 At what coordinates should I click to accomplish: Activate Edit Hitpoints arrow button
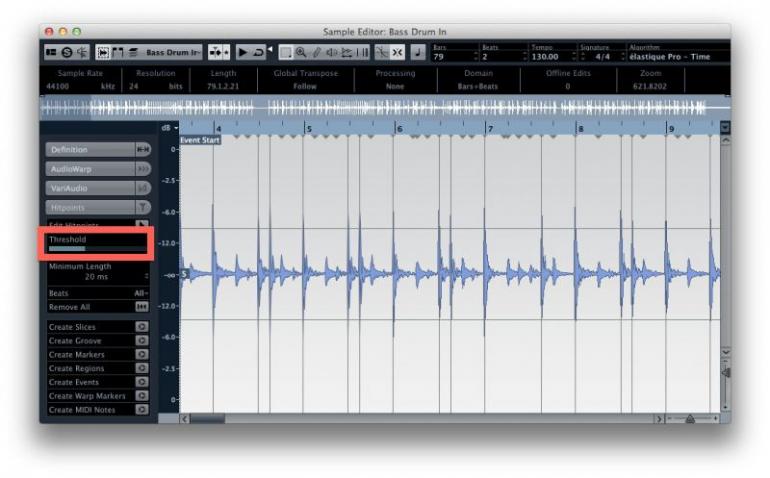142,225
